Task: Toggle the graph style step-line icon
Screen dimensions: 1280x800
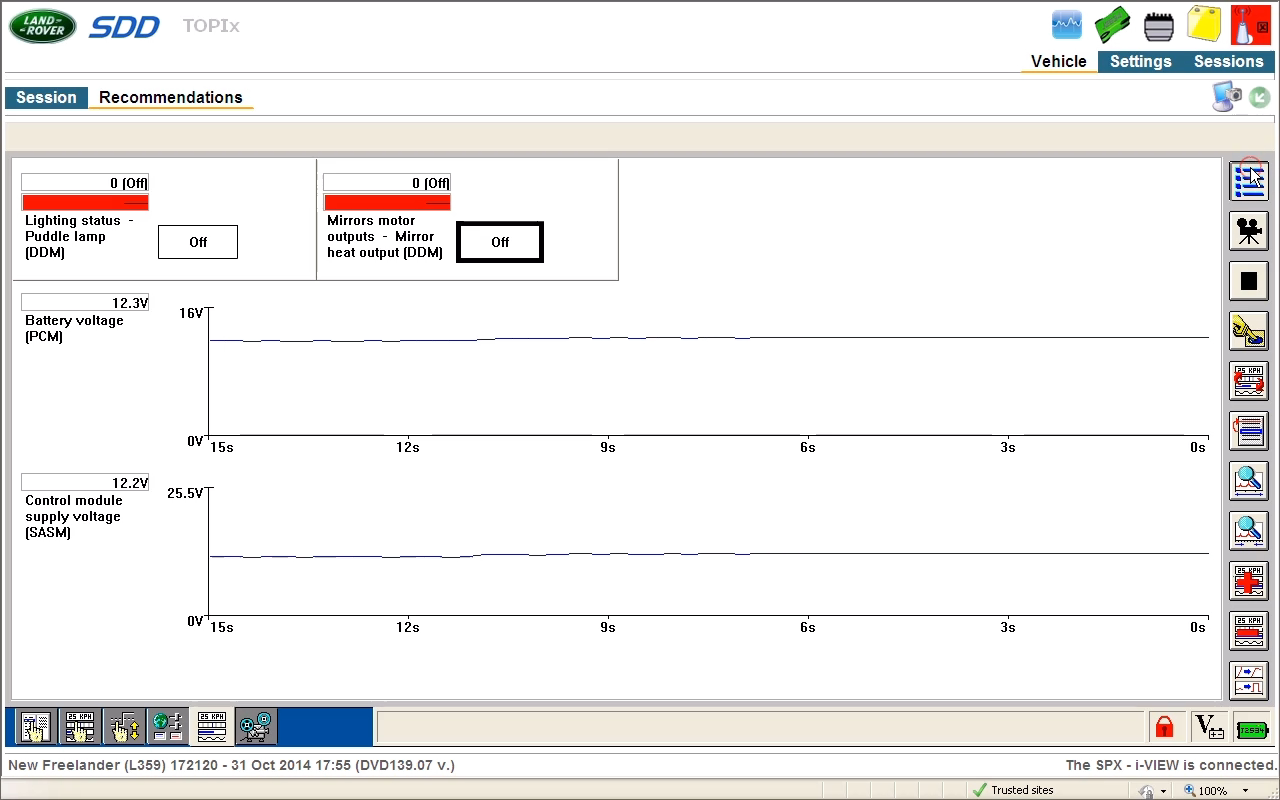Action: click(1248, 681)
